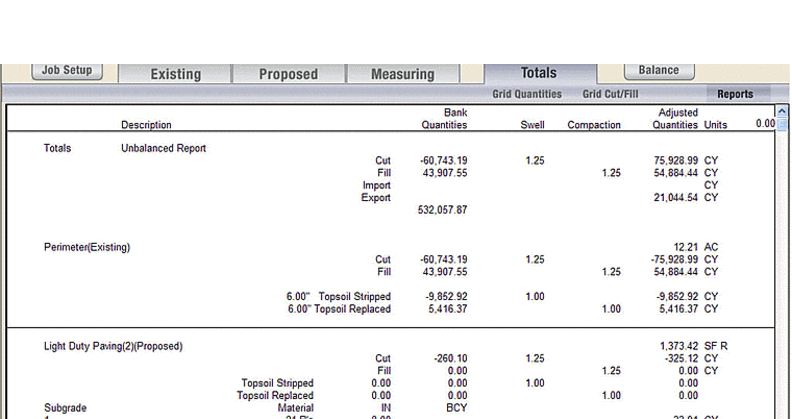Viewport: 792px width, 419px height.
Task: Click the Swell column header
Action: tap(532, 125)
